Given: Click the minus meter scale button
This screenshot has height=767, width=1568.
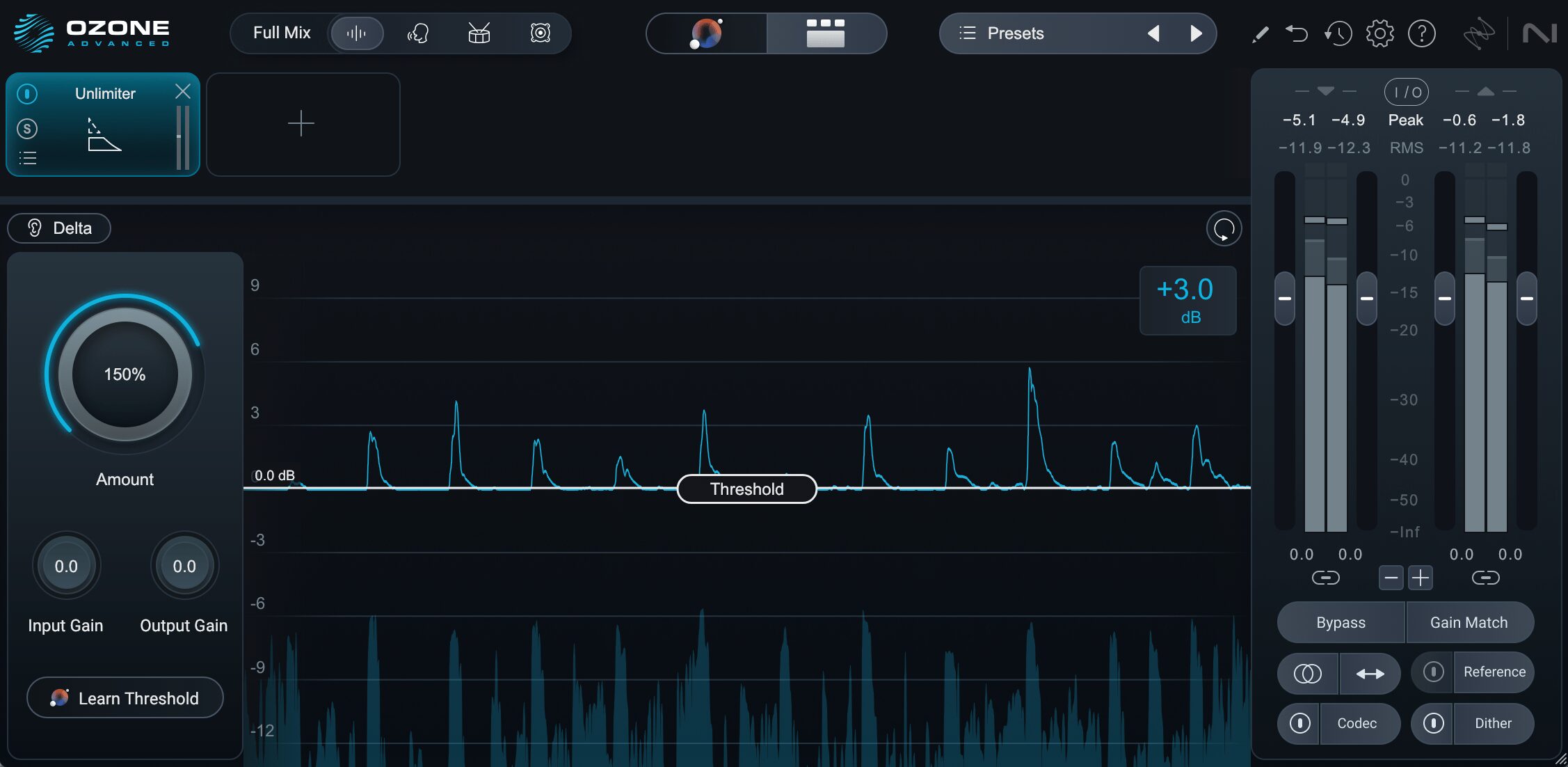Looking at the screenshot, I should pos(1391,578).
